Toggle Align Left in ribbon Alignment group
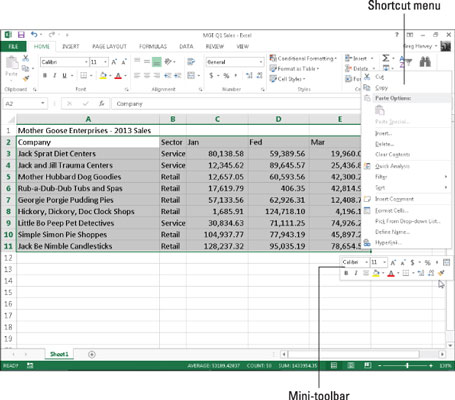455x400 pixels. click(x=137, y=76)
